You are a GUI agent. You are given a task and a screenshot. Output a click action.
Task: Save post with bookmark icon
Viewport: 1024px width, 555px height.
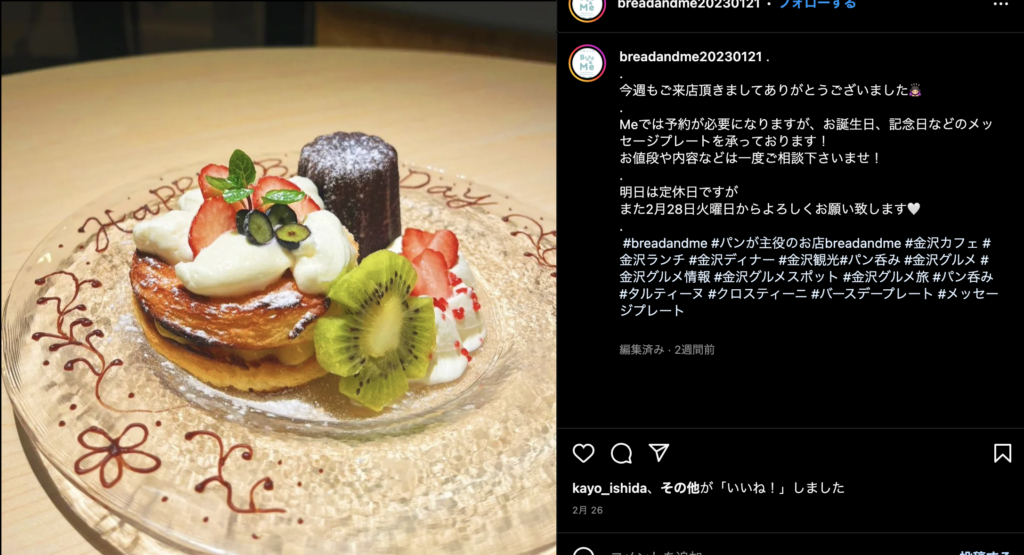(1002, 453)
